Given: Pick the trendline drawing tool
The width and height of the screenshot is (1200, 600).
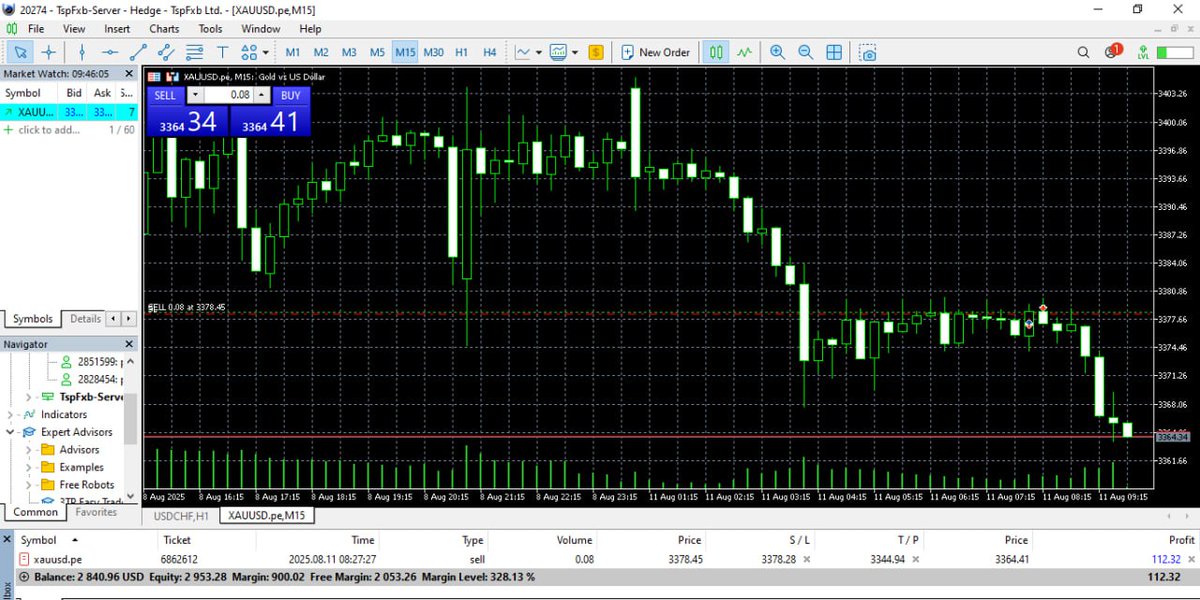Looking at the screenshot, I should [138, 52].
